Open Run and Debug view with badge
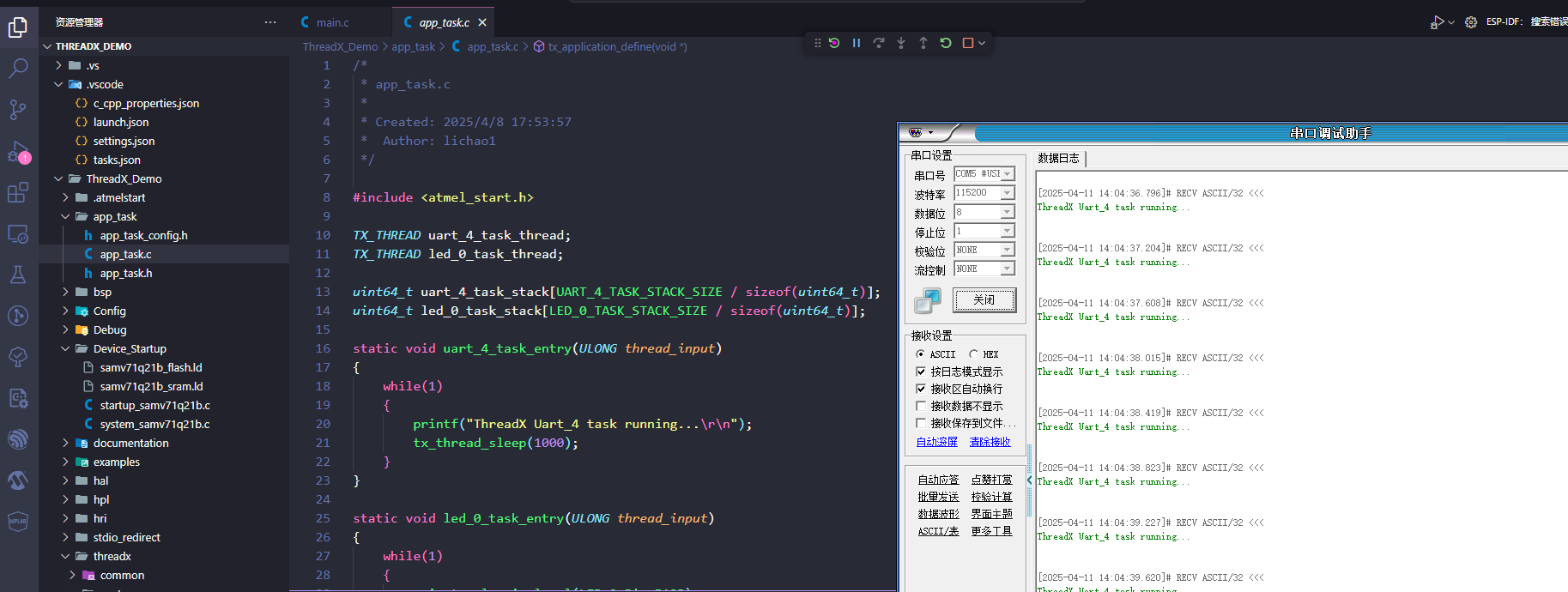Image resolution: width=1568 pixels, height=592 pixels. click(x=18, y=153)
